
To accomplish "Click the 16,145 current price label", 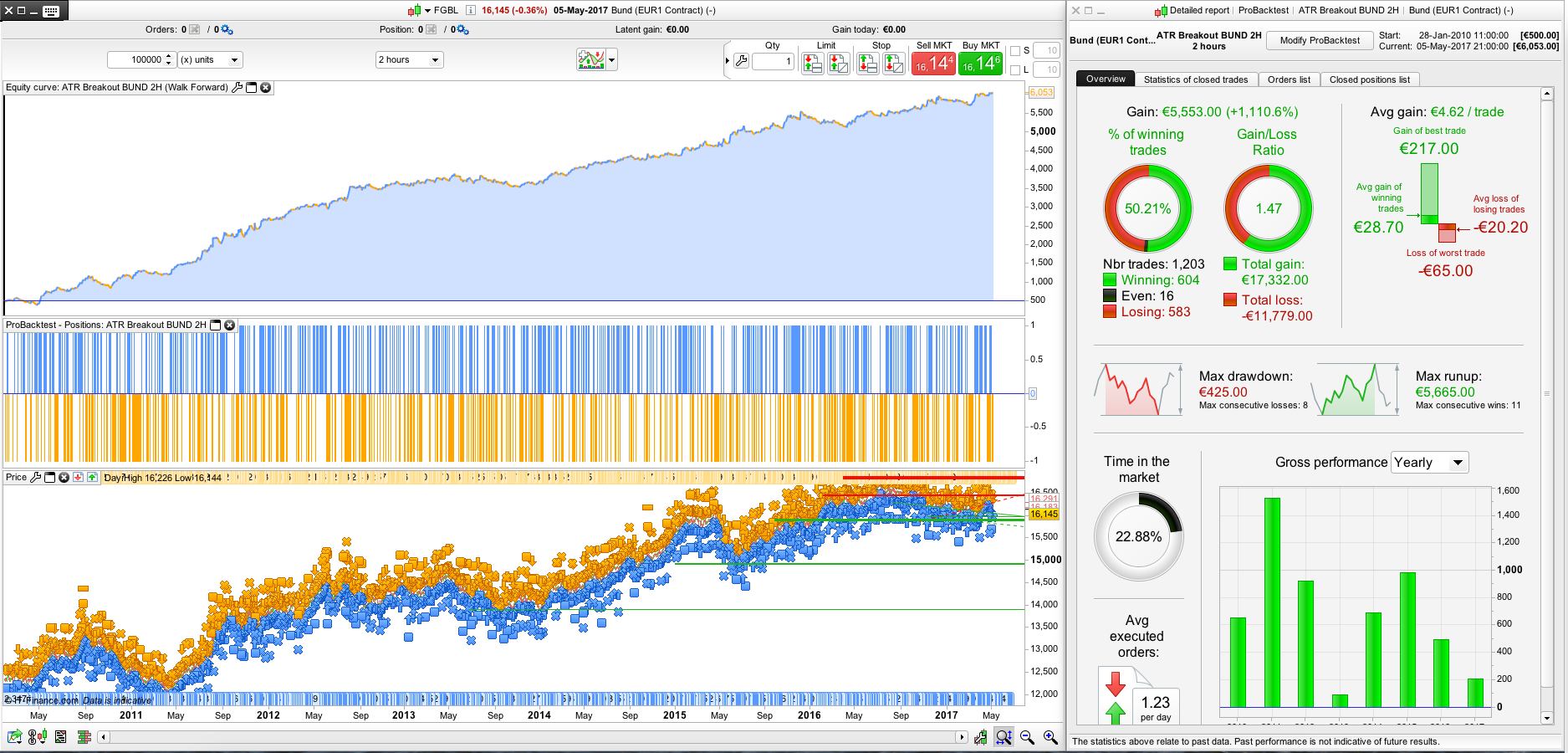I will (x=1044, y=514).
